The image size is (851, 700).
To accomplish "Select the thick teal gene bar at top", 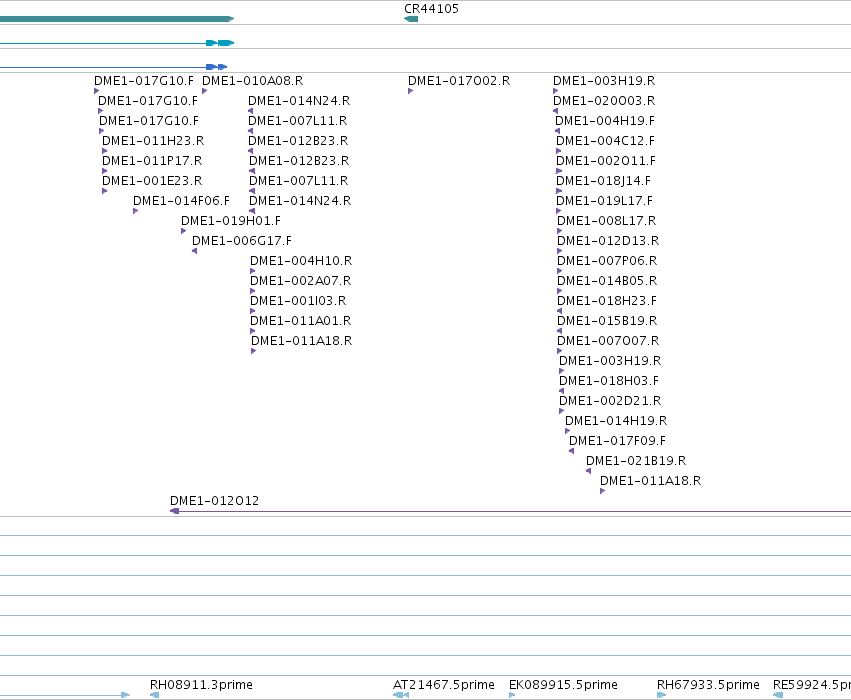I will coord(117,19).
